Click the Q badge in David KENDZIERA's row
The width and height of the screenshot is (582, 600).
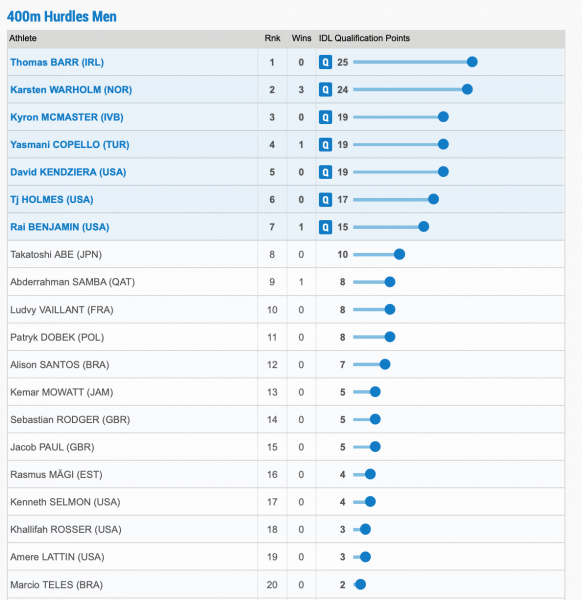pos(325,172)
